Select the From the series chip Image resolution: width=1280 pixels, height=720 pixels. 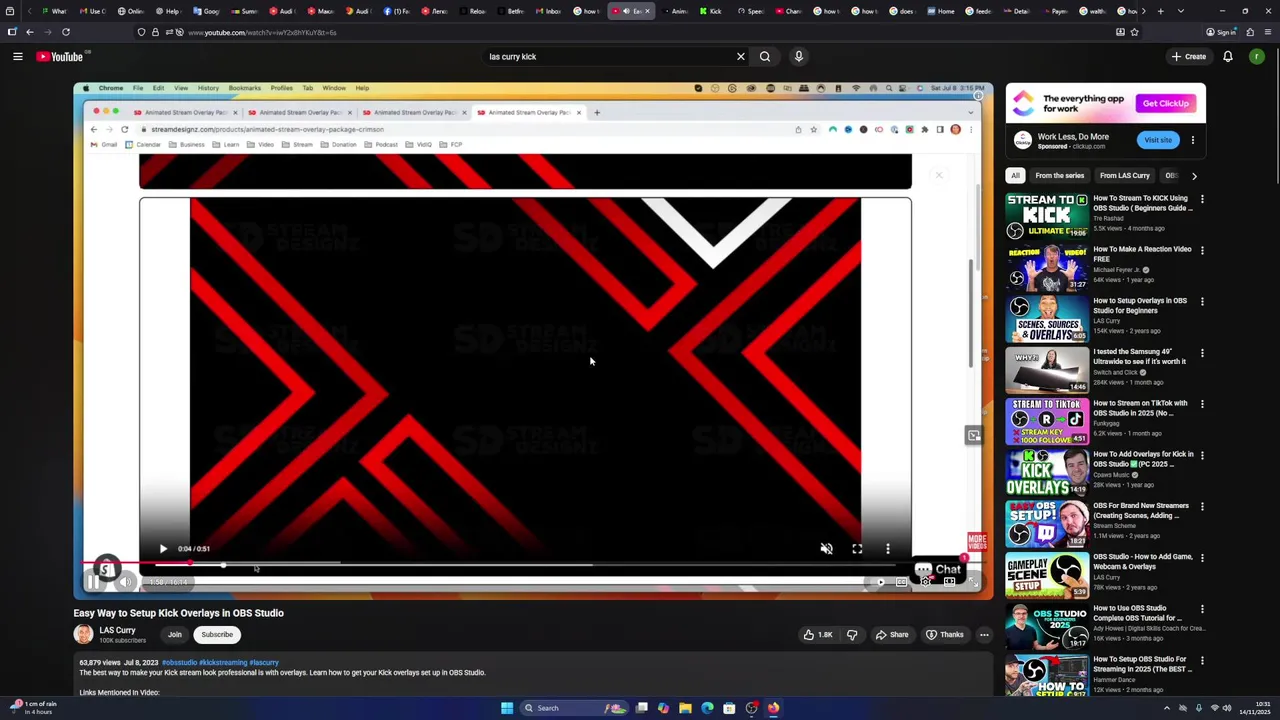tap(1060, 176)
